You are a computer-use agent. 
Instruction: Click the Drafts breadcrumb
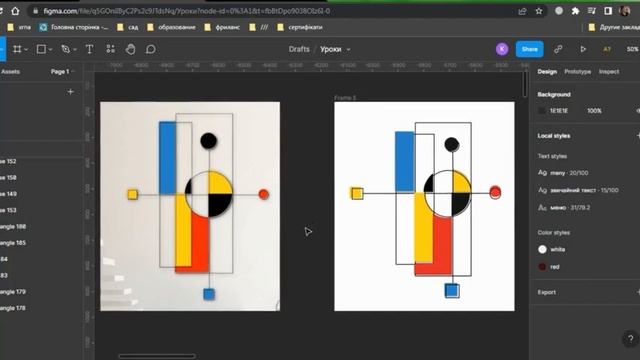click(299, 49)
